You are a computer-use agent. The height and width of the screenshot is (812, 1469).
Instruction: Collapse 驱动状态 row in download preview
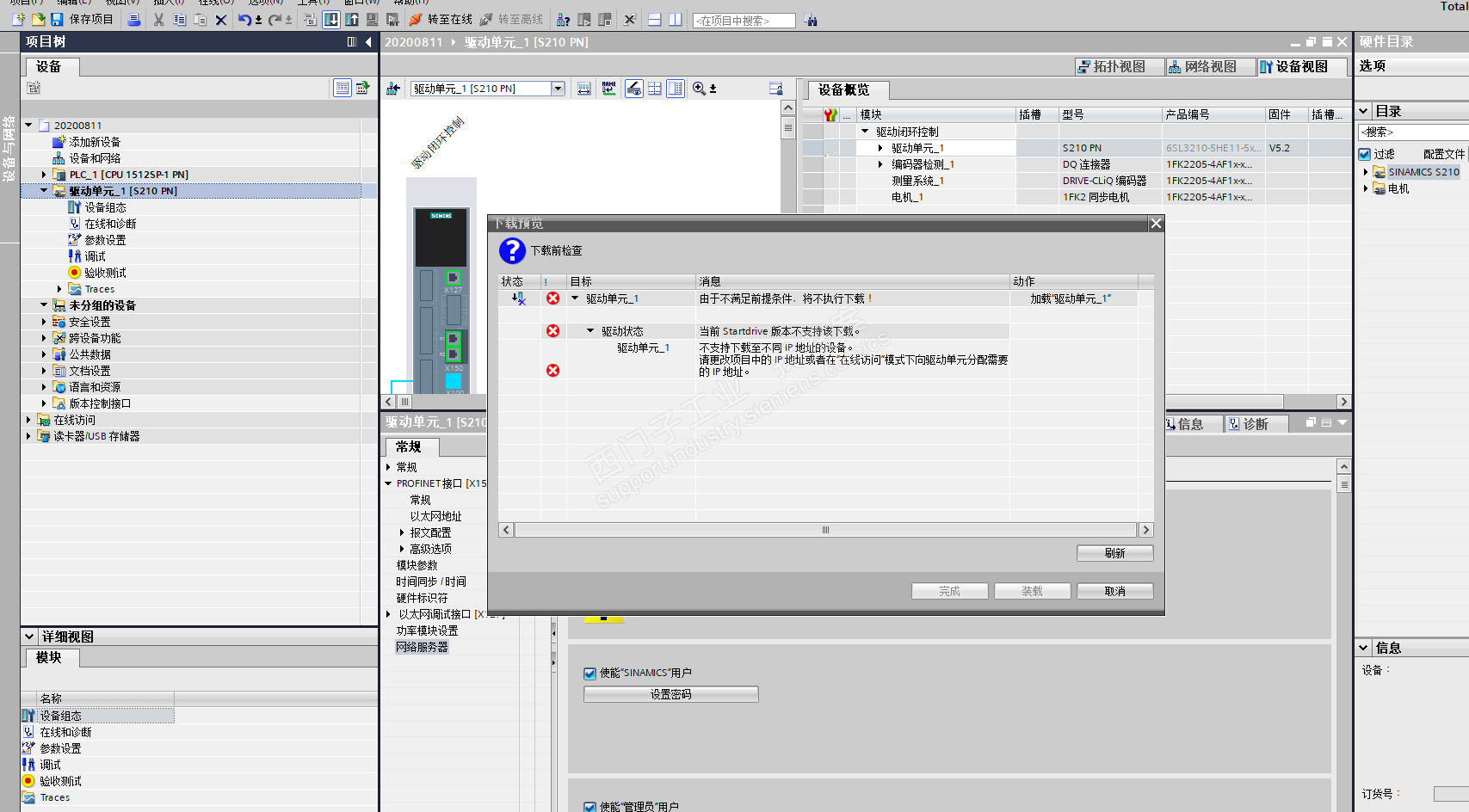pos(590,331)
